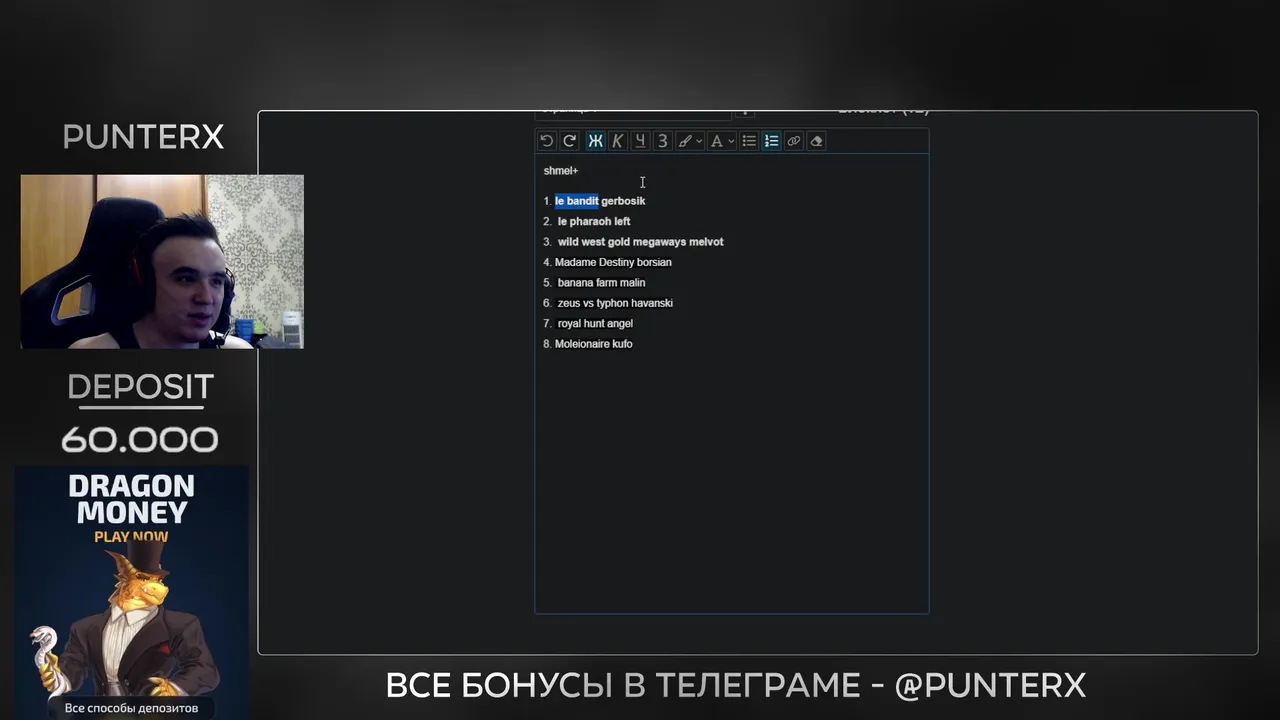Image resolution: width=1280 pixels, height=720 pixels.
Task: Clear formatting with eraser icon
Action: click(816, 141)
